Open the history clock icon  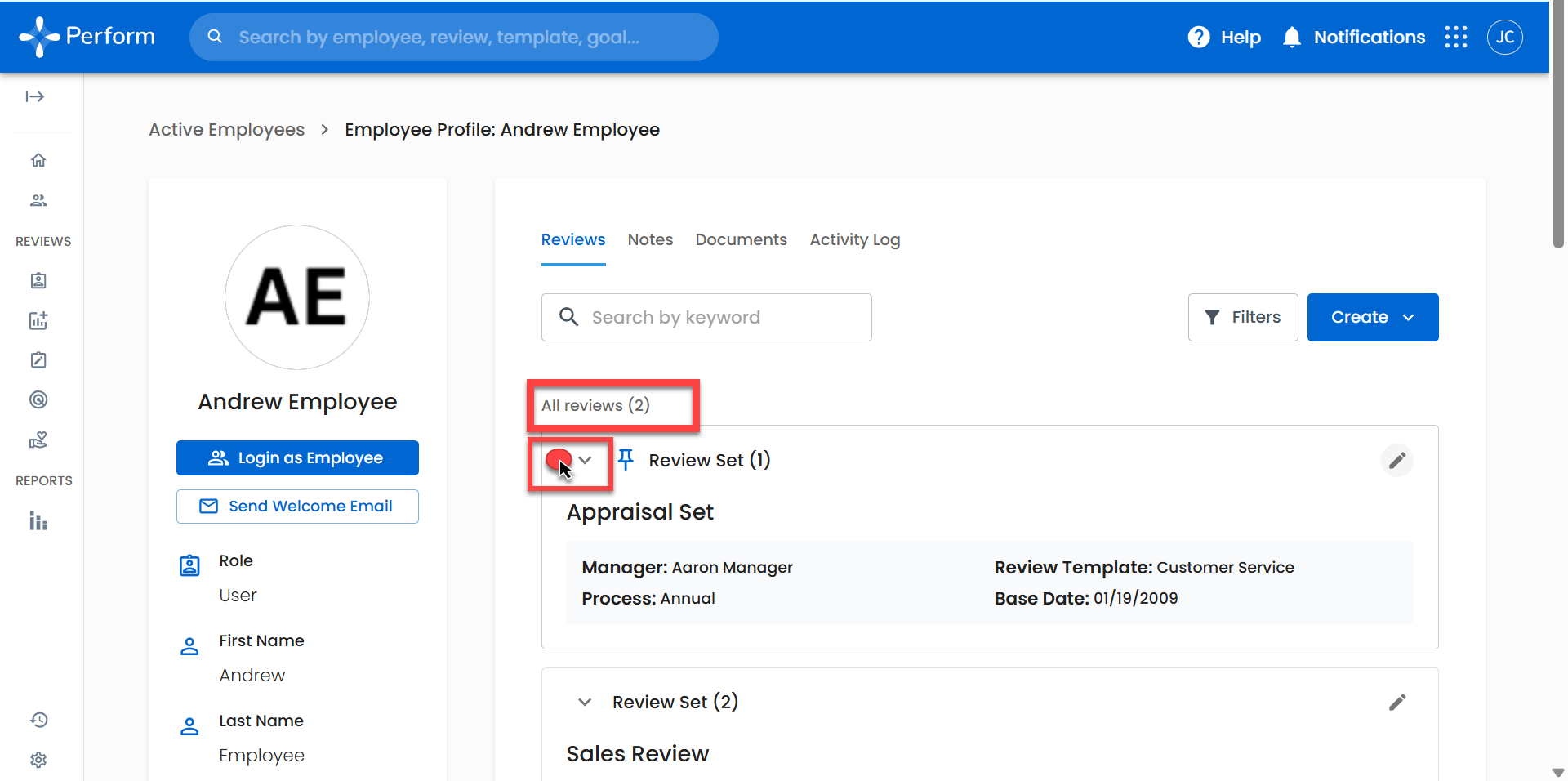38,720
